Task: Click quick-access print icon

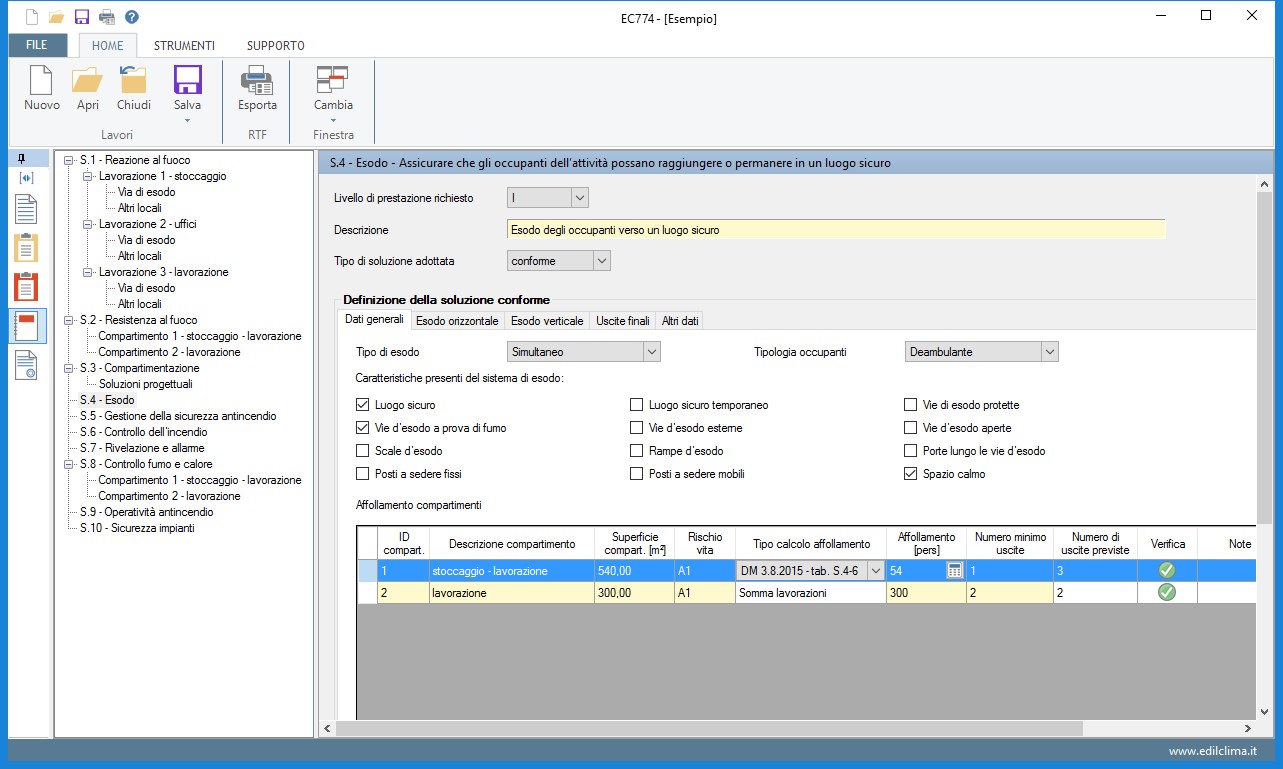Action: point(106,17)
